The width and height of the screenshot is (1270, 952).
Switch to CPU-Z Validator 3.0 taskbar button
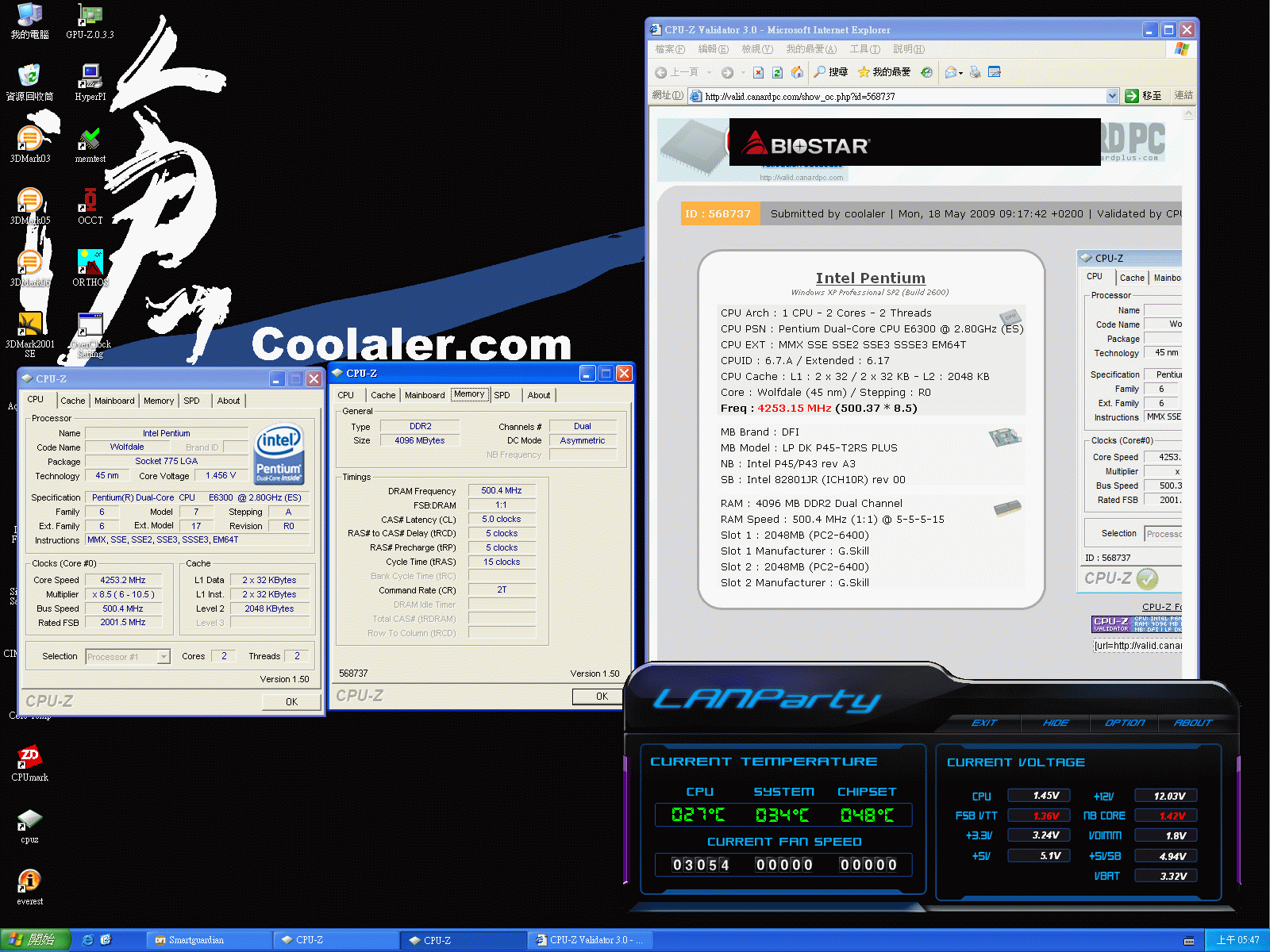click(591, 940)
